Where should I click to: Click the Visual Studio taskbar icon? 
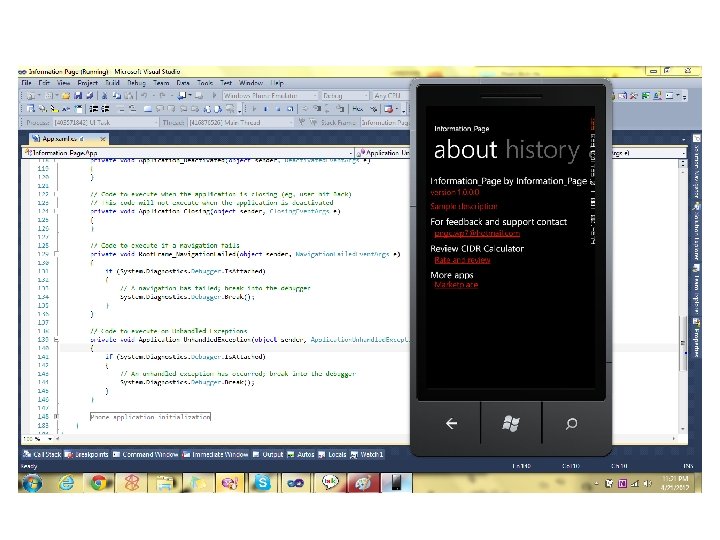[295, 483]
